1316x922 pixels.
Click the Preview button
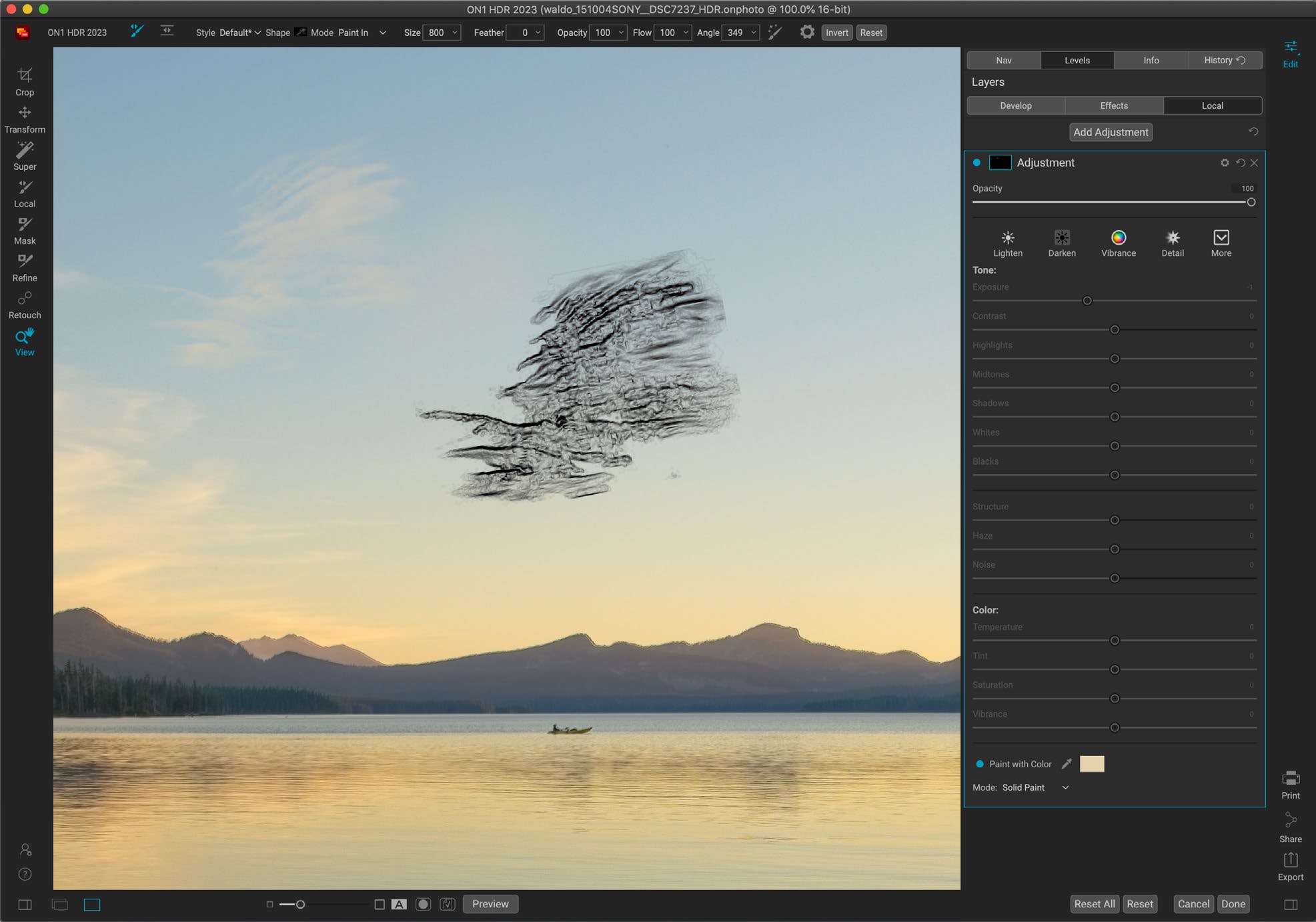[x=490, y=904]
